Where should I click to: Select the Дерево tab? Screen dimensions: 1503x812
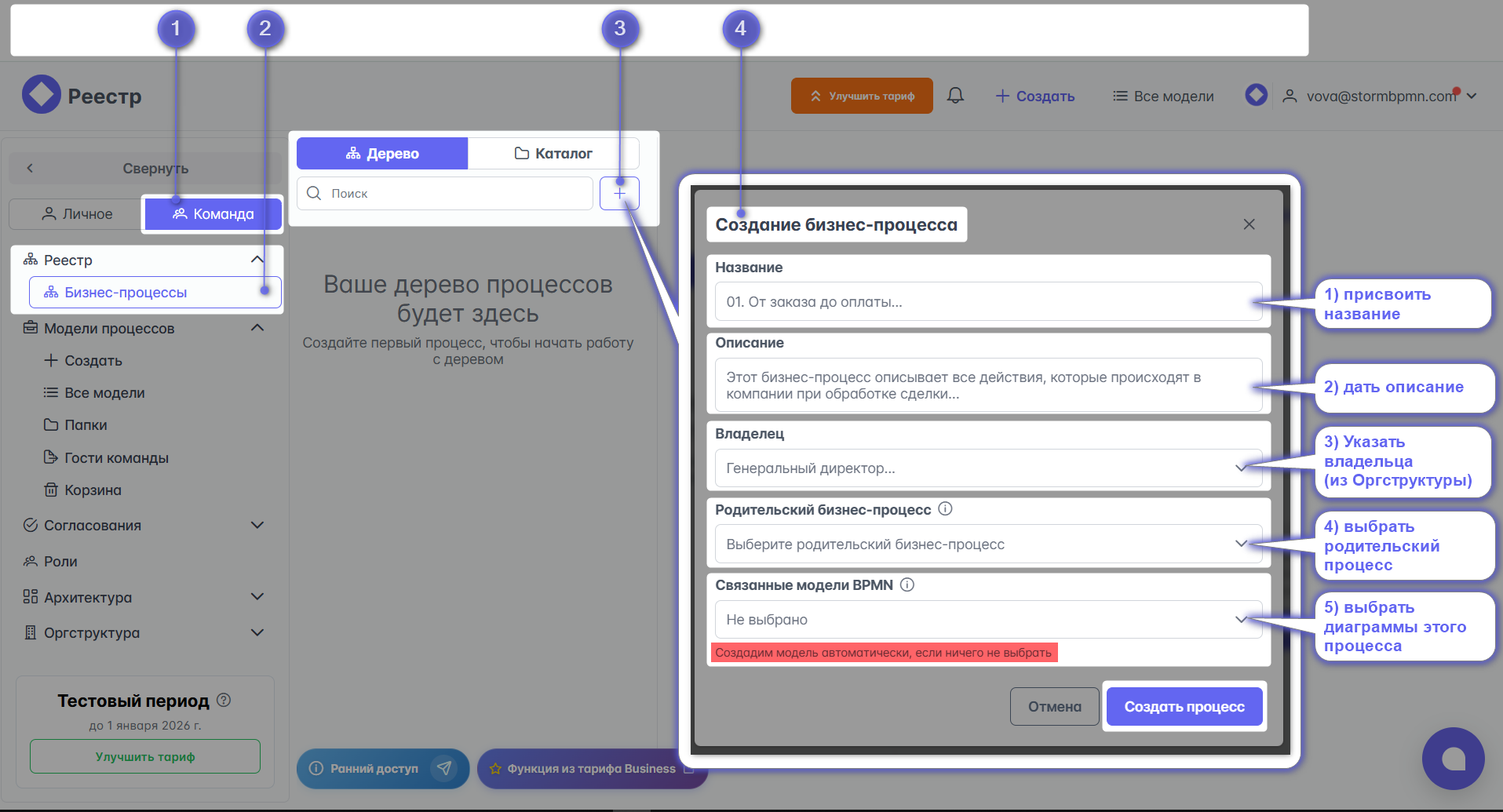[382, 154]
